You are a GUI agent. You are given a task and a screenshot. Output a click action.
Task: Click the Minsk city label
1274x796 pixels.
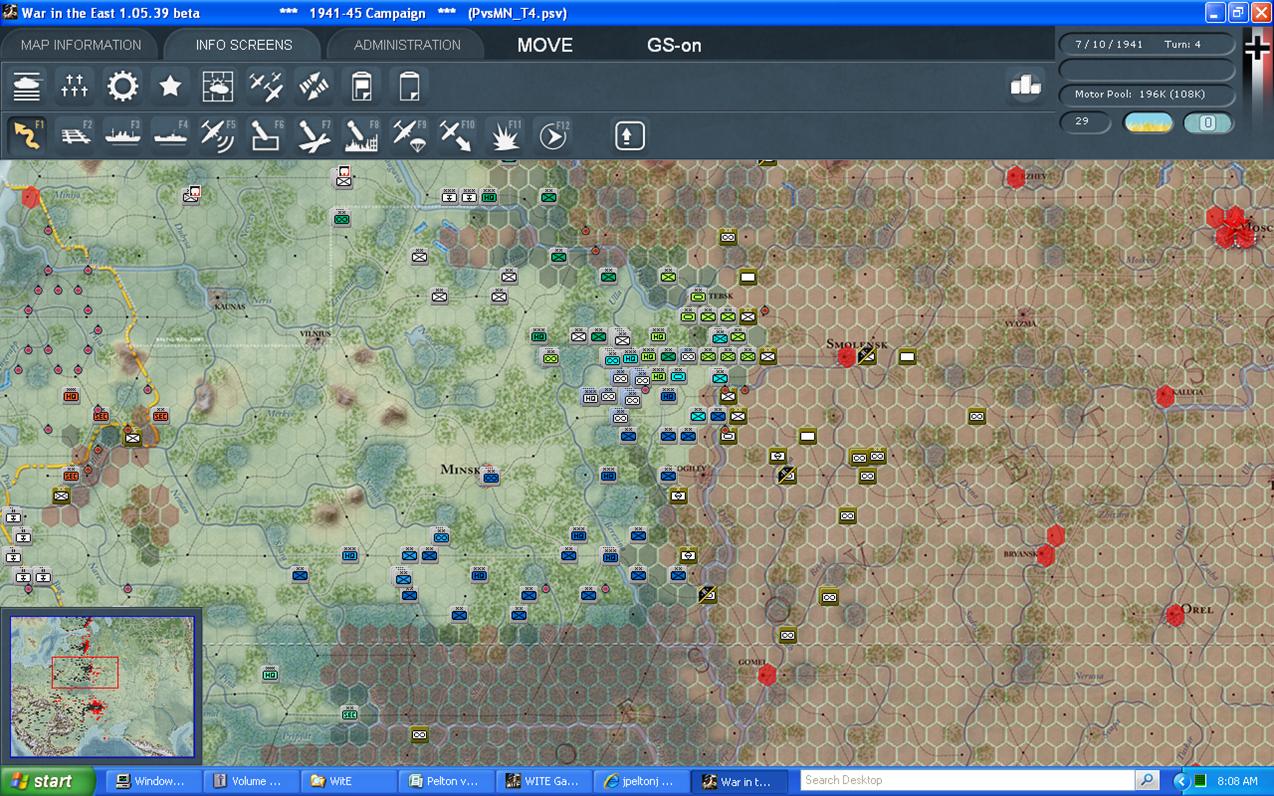461,470
